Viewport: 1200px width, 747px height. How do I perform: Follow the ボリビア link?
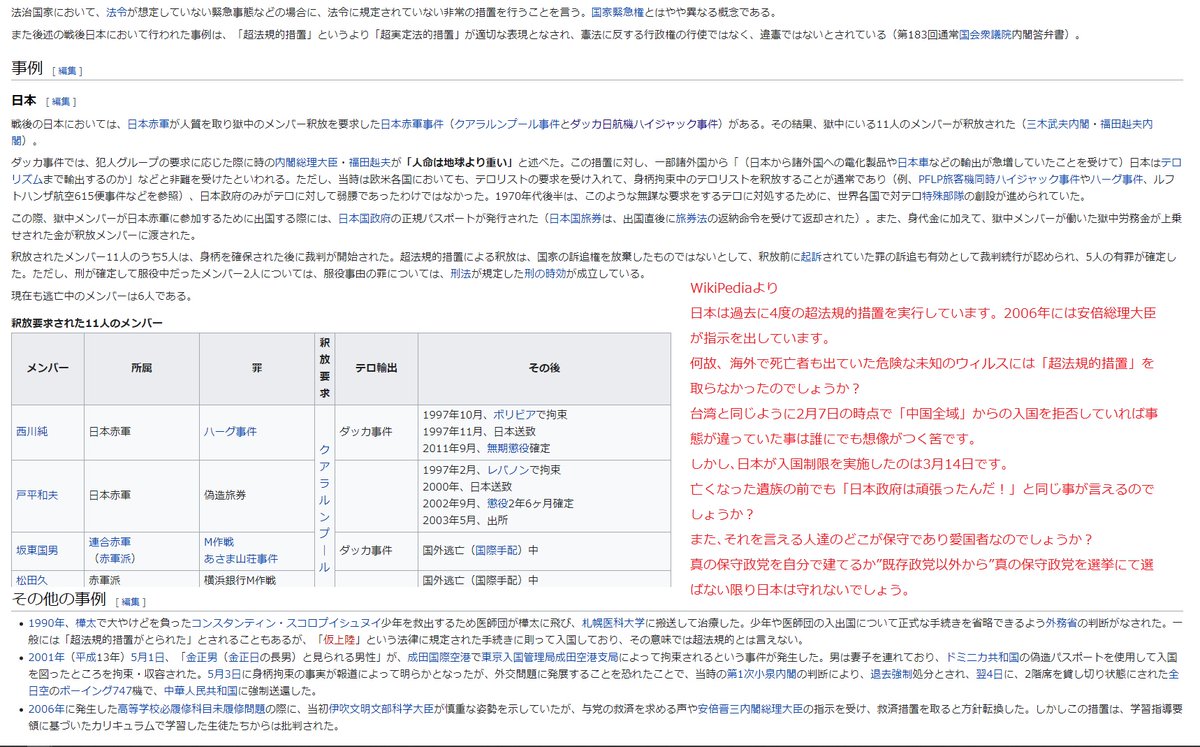click(516, 415)
